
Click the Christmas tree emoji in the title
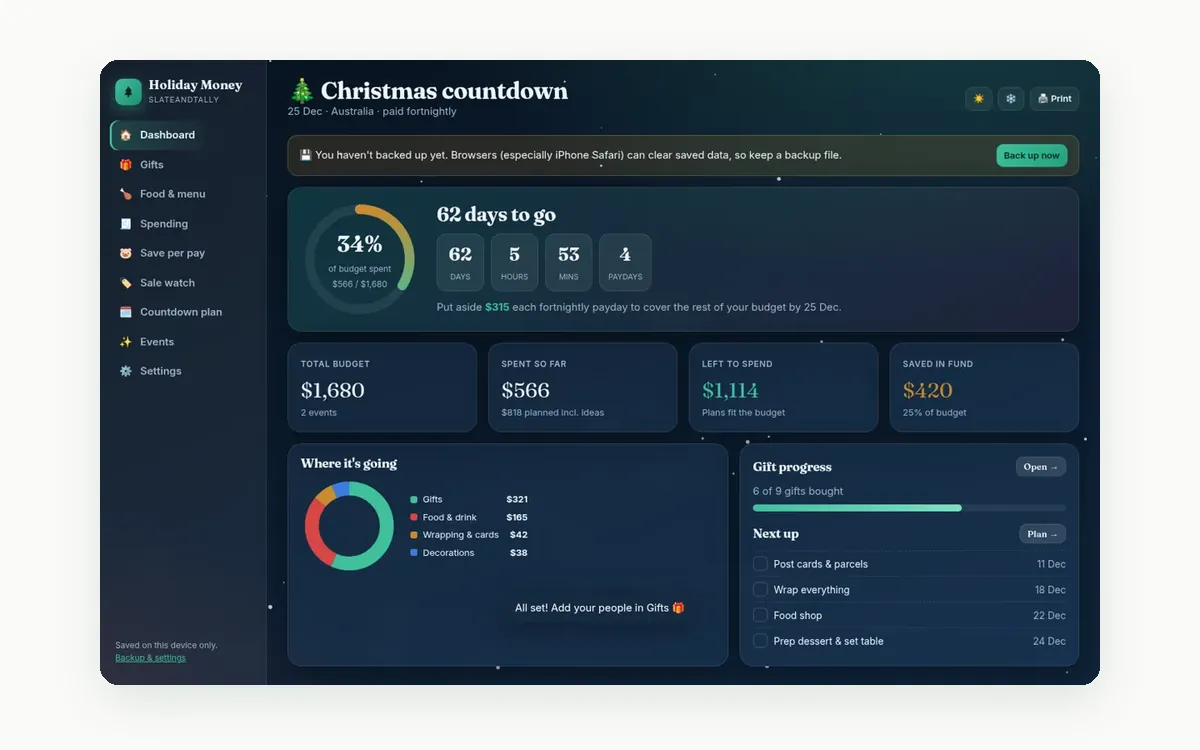click(302, 91)
